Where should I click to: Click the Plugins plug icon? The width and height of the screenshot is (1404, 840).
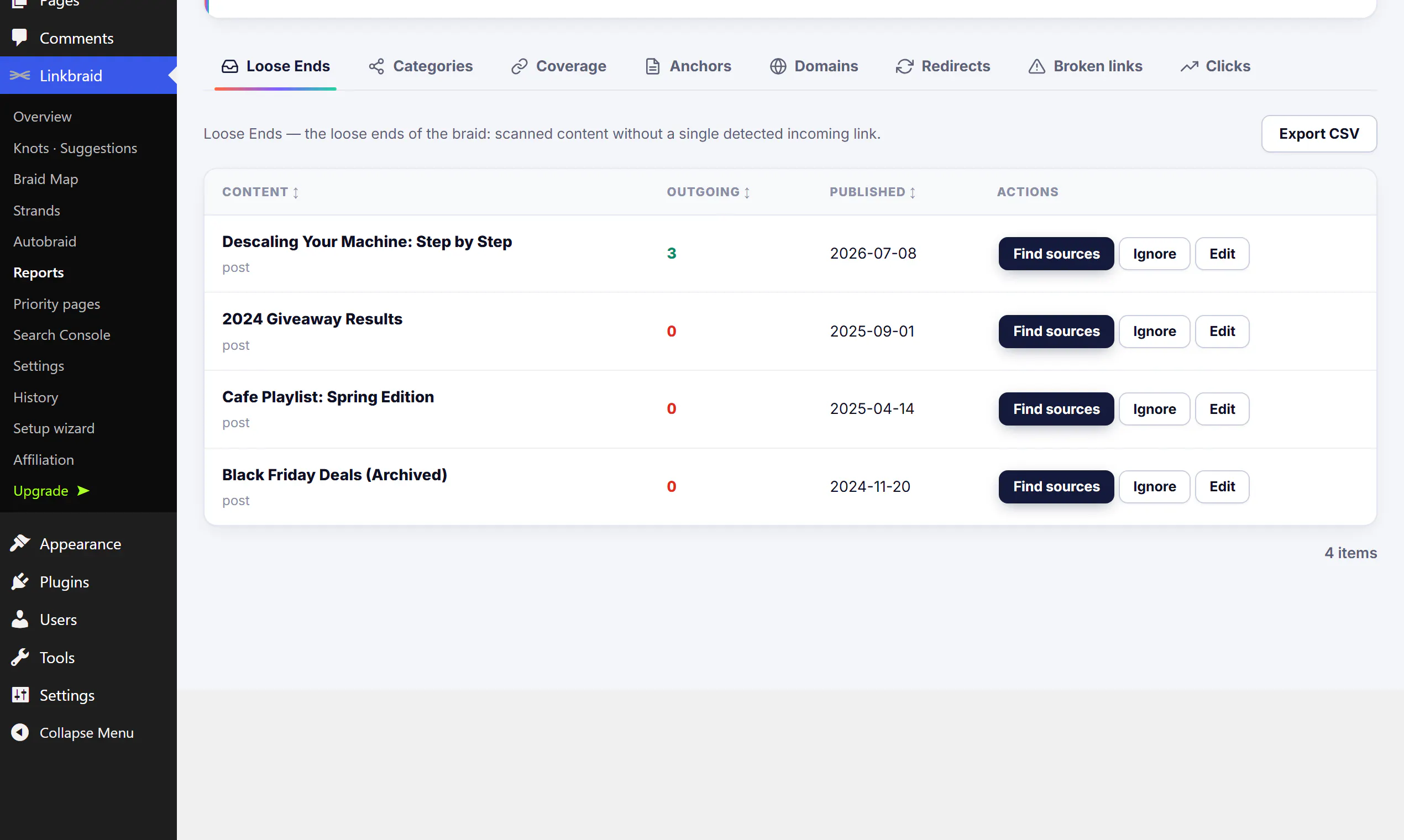click(20, 581)
